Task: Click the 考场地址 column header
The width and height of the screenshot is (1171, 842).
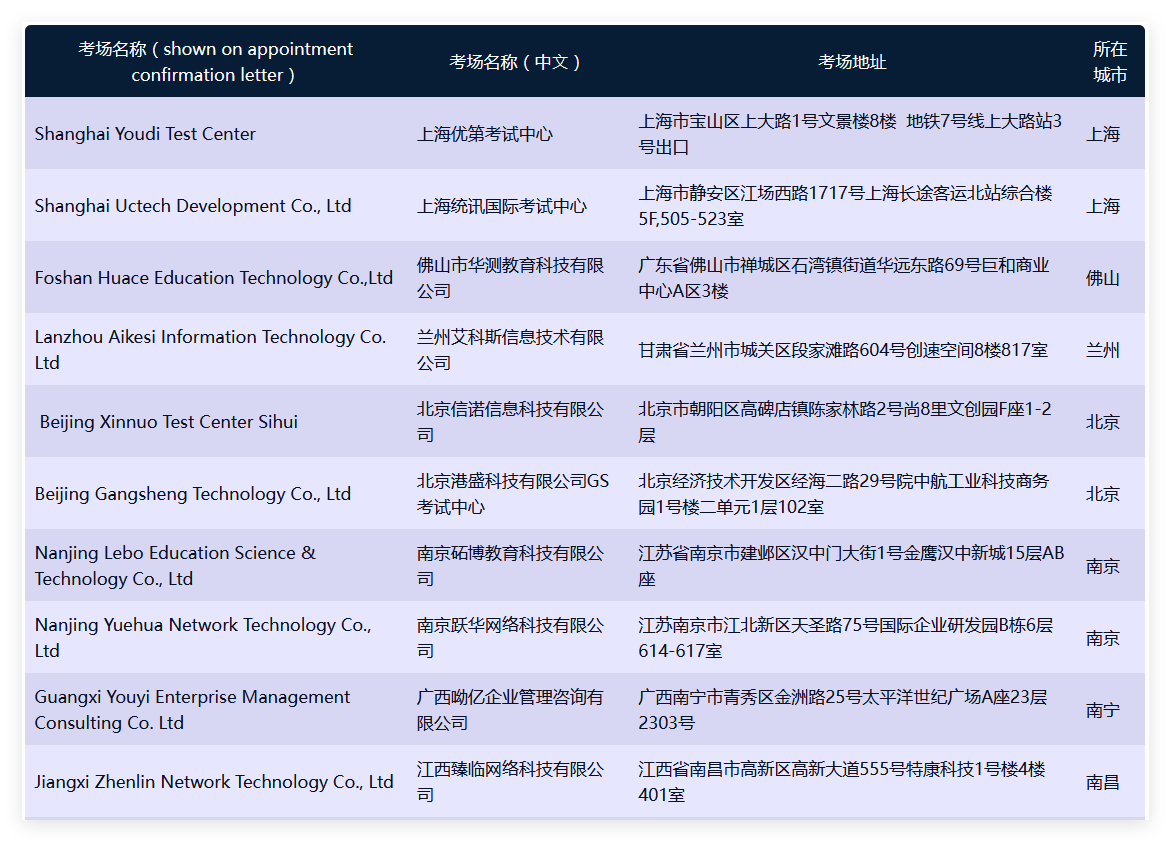Action: tap(852, 62)
